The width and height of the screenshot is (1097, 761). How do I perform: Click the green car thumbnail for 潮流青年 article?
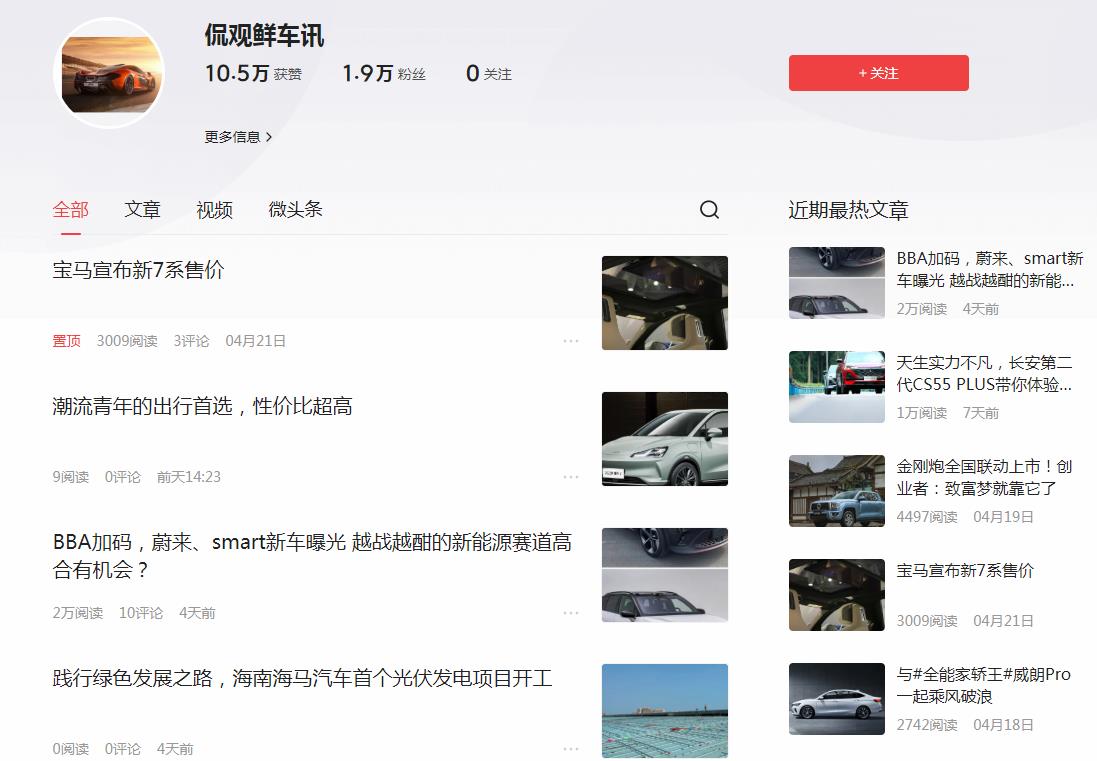(x=665, y=439)
